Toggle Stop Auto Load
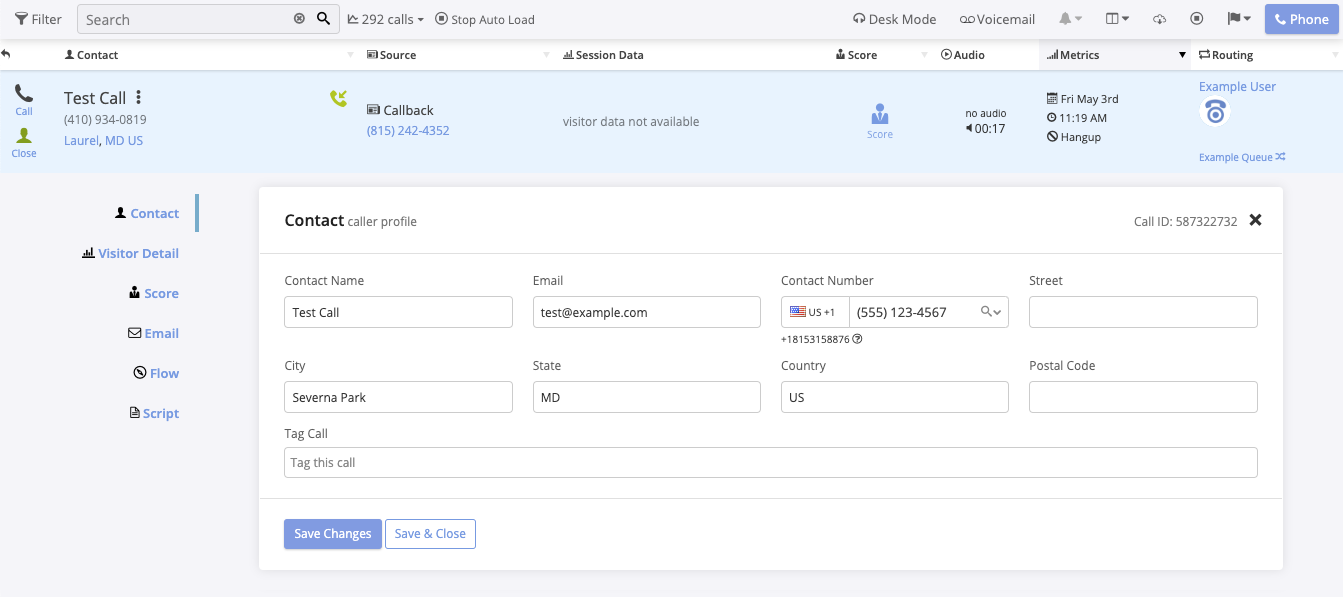This screenshot has height=597, width=1343. click(485, 19)
